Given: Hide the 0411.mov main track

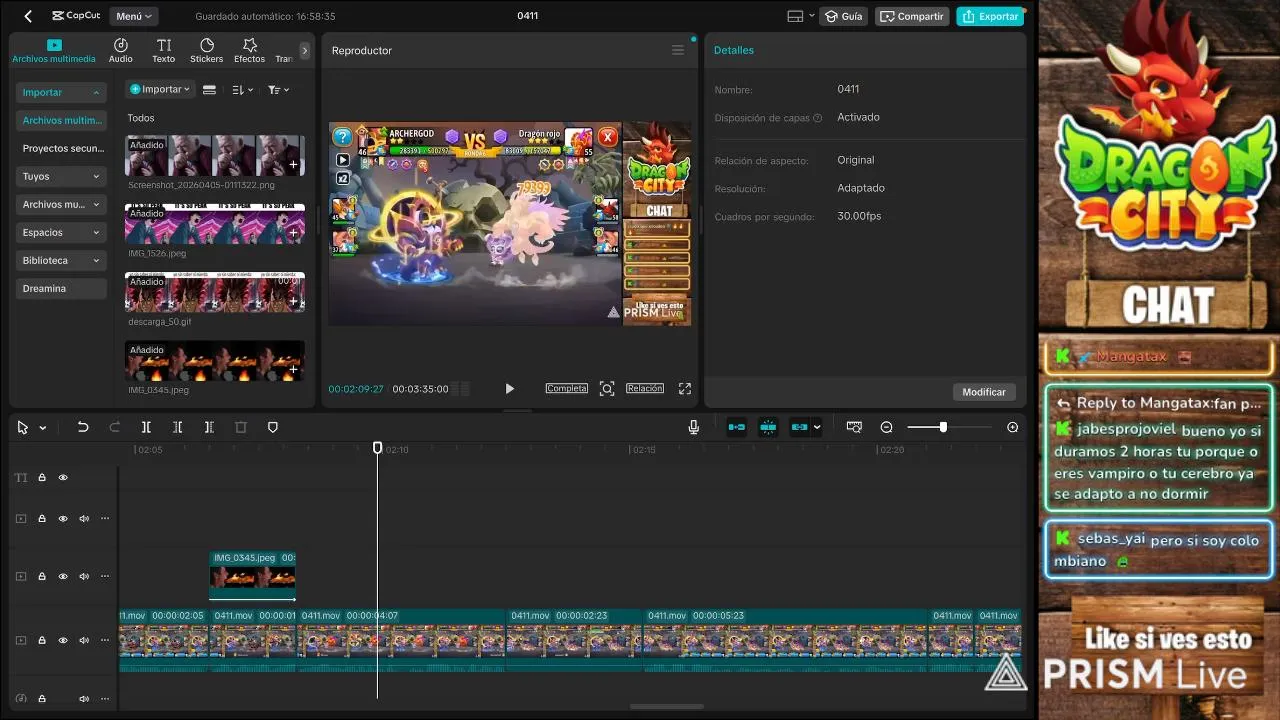Looking at the screenshot, I should pyautogui.click(x=63, y=640).
